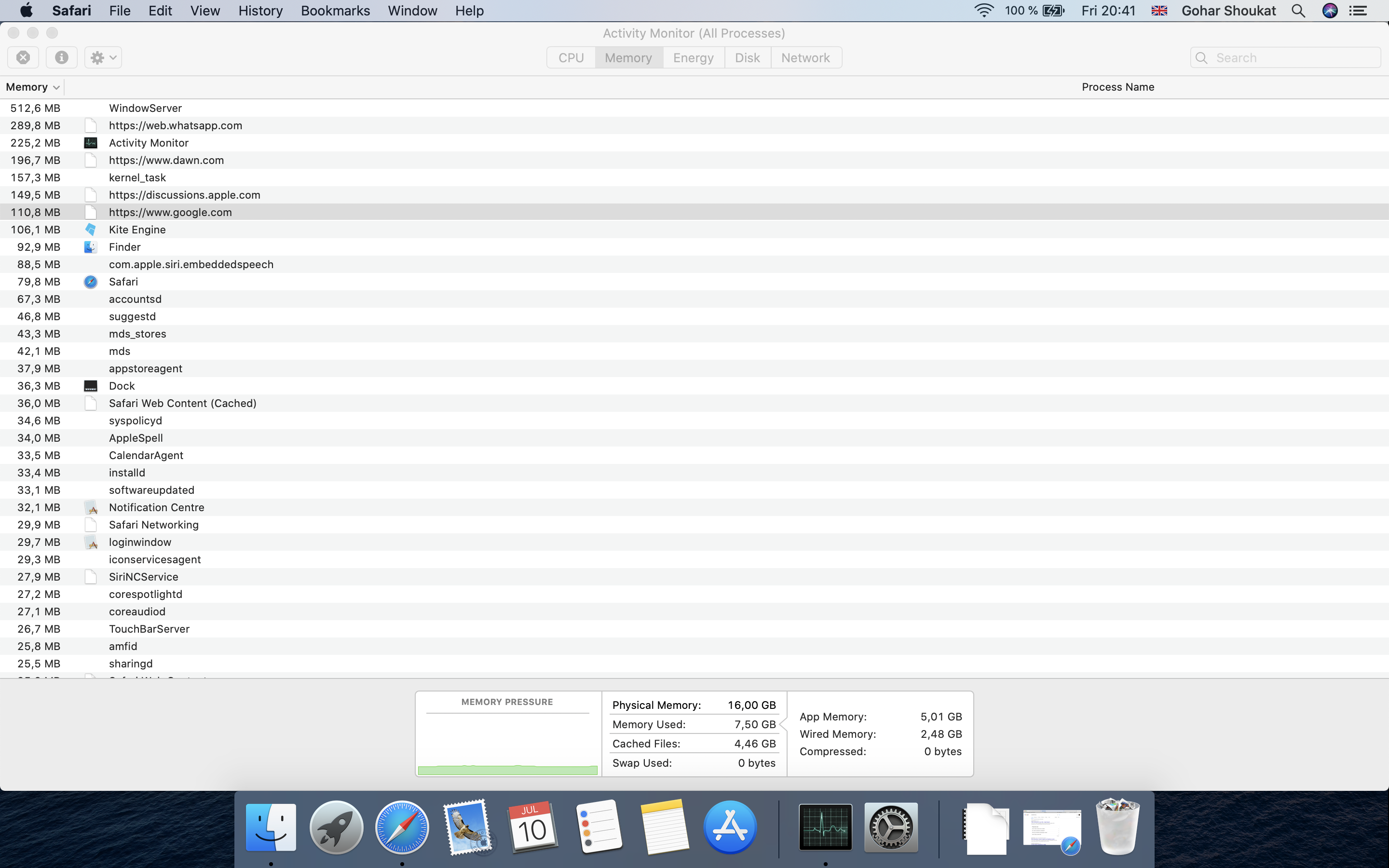Screen dimensions: 1389x868
Task: Open the gear actions dropdown
Action: [x=103, y=57]
